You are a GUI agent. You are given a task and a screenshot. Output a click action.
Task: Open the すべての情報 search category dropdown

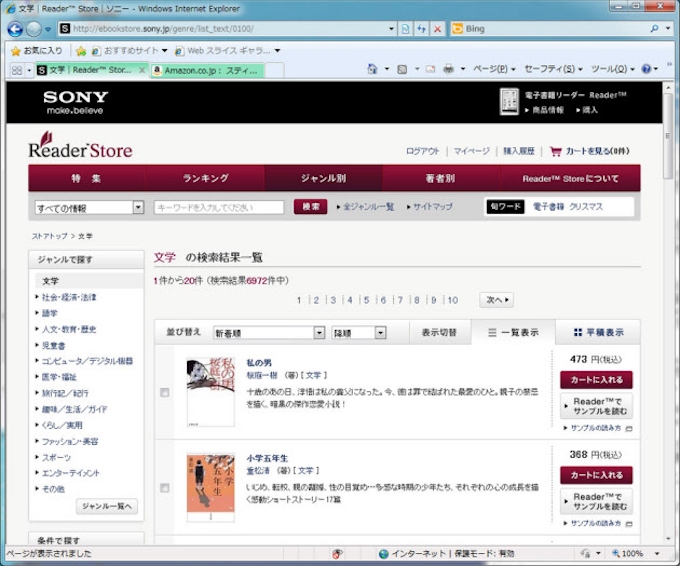tap(89, 207)
